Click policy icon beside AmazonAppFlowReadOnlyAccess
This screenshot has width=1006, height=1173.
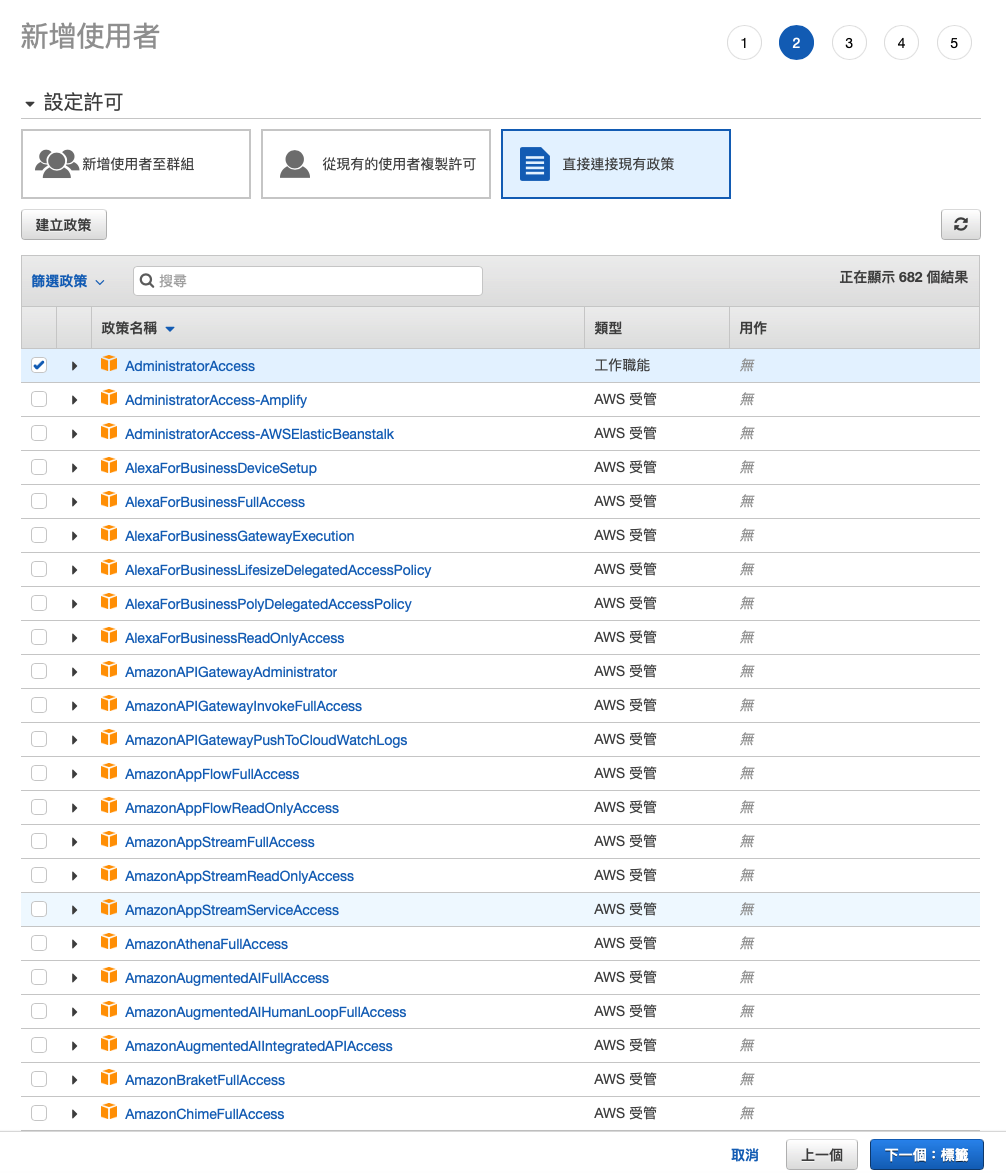coord(109,806)
